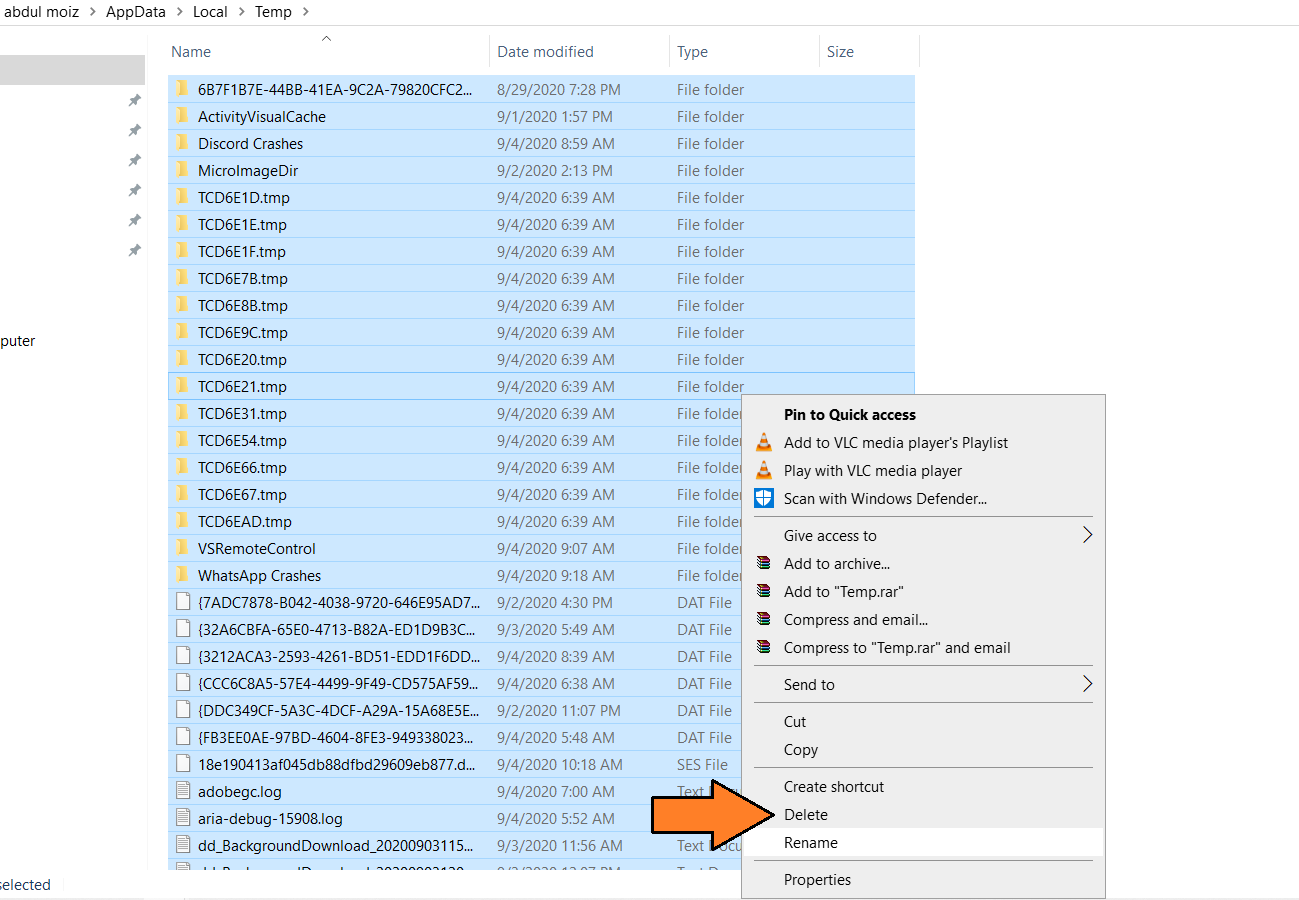Viewport: 1299px width, 900px height.
Task: Click the TCD6EAD.tmp folder icon
Action: [182, 521]
